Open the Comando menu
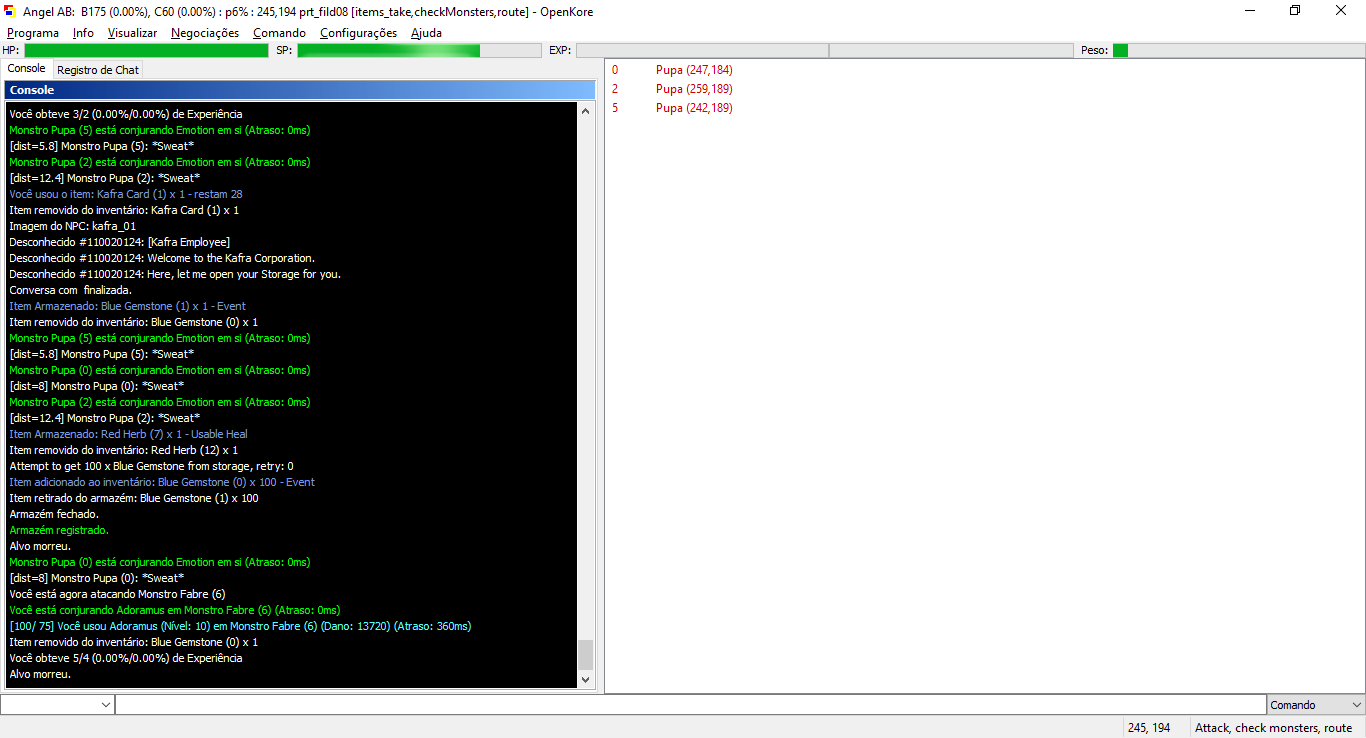The image size is (1366, 738). coord(279,33)
